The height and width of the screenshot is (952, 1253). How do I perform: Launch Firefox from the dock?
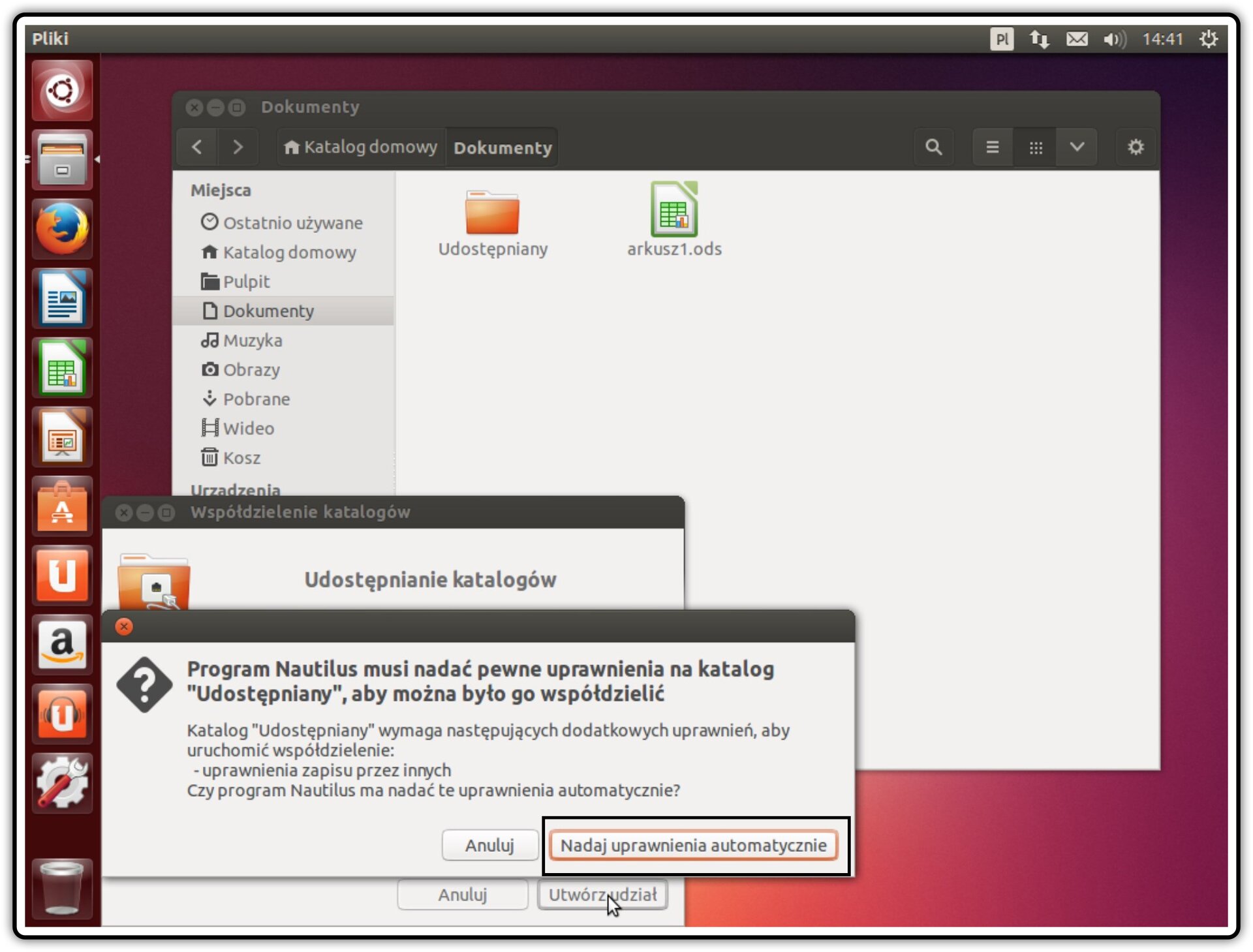[62, 229]
